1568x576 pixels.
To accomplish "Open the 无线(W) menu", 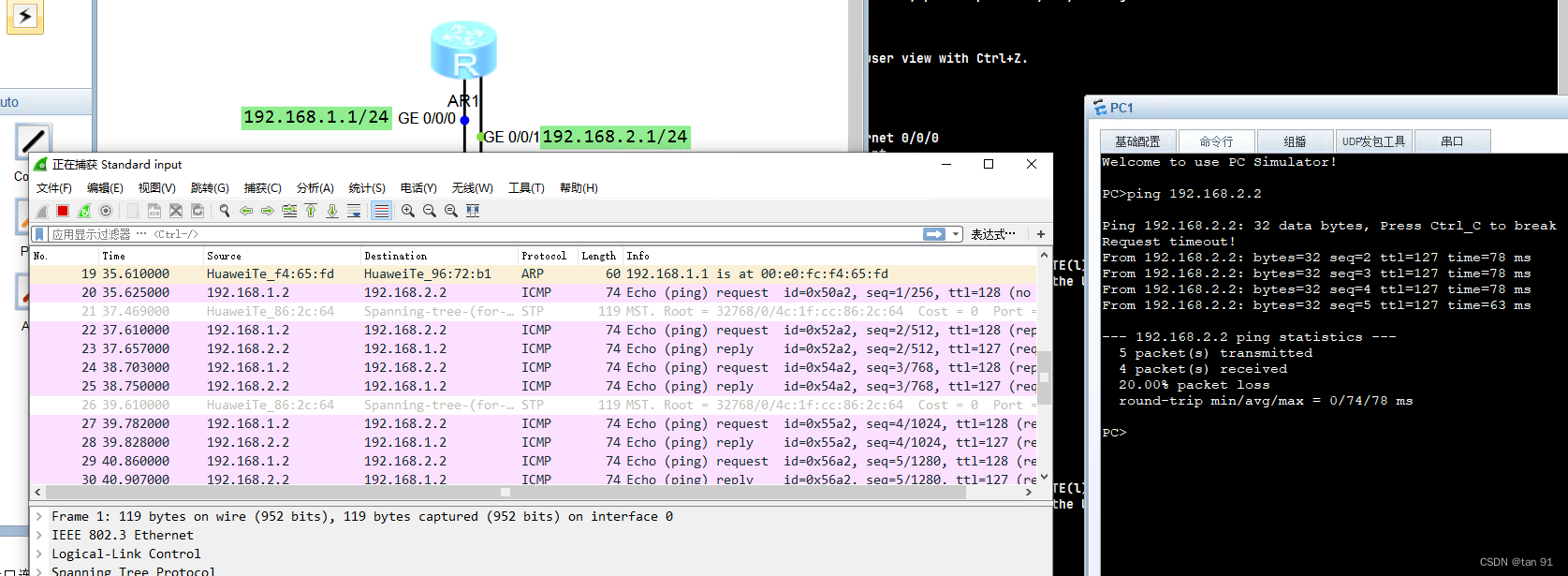I will [x=473, y=188].
